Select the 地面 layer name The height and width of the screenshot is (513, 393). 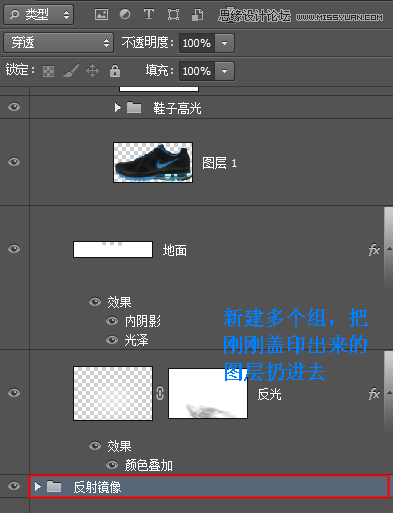pyautogui.click(x=175, y=250)
